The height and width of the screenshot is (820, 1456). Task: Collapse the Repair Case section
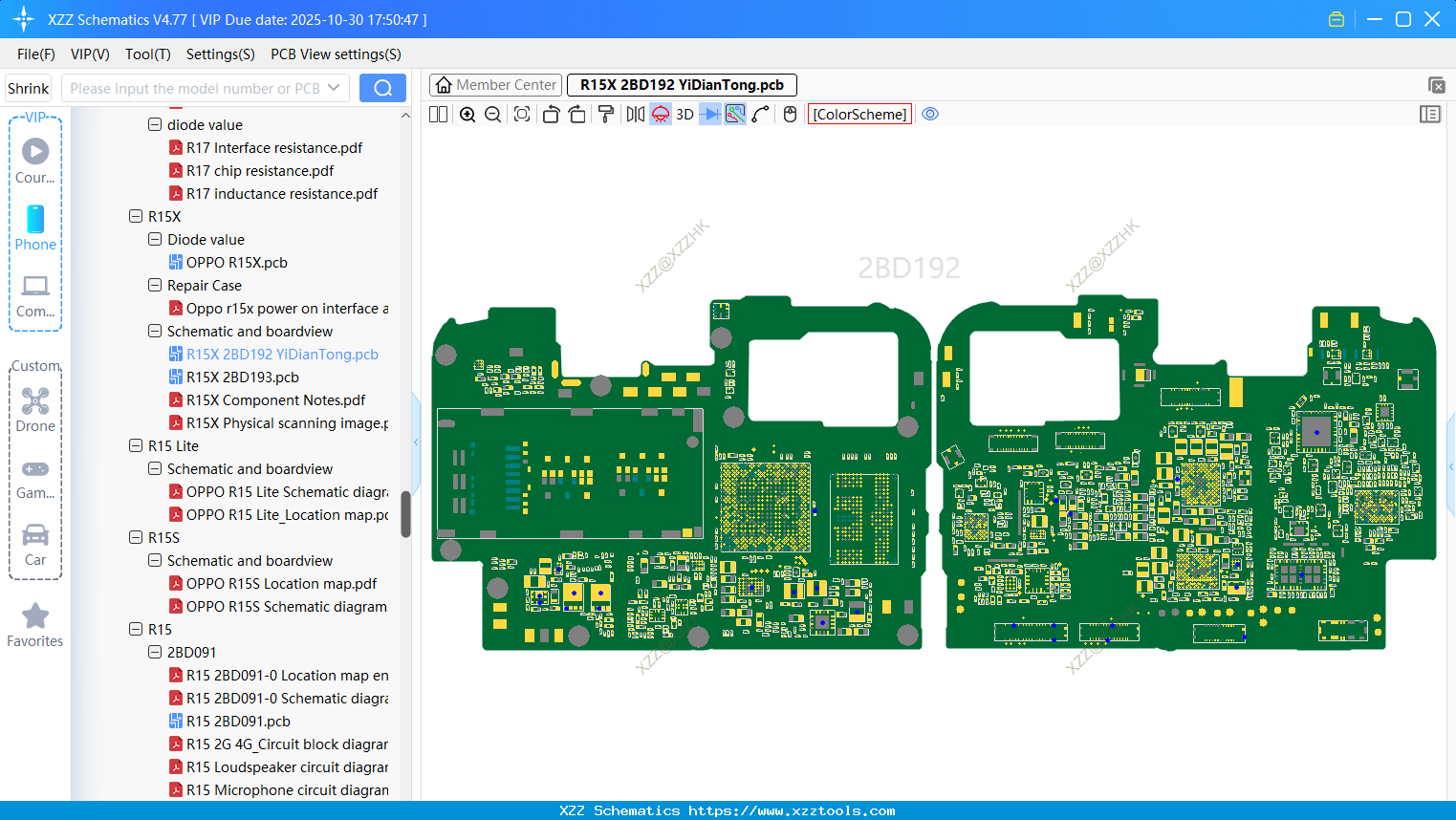pos(154,285)
